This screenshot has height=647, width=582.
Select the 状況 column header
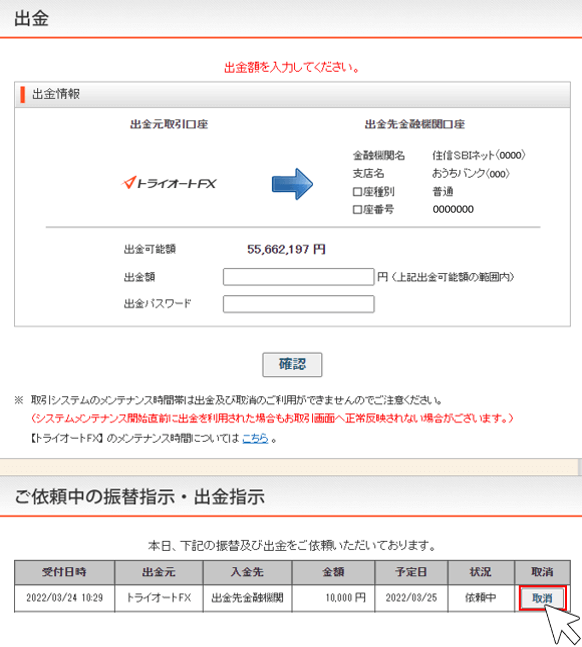(481, 572)
